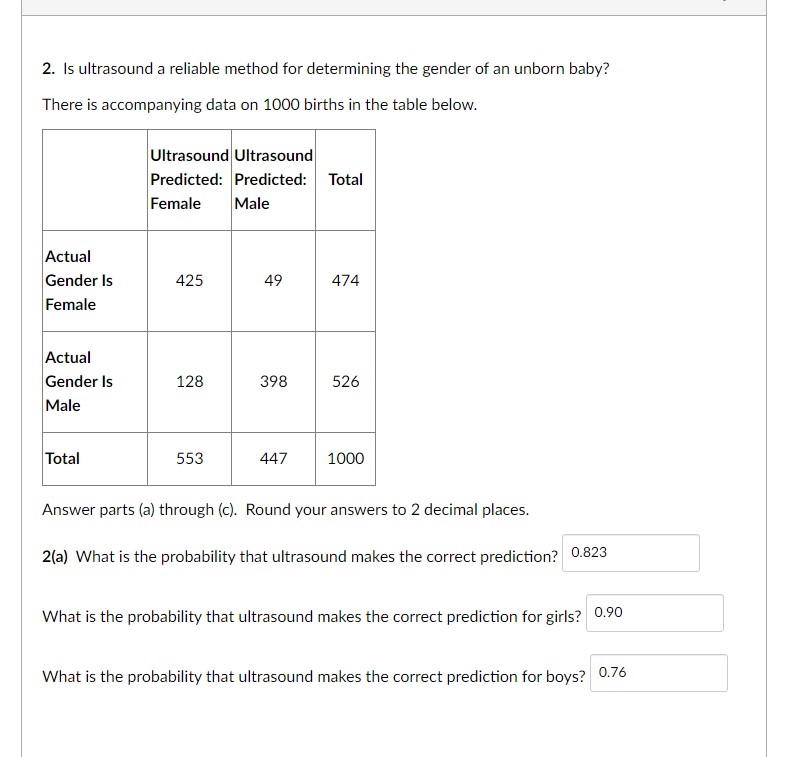Select the answer box showing 0.90
The width and height of the screenshot is (812, 757).
pos(655,612)
